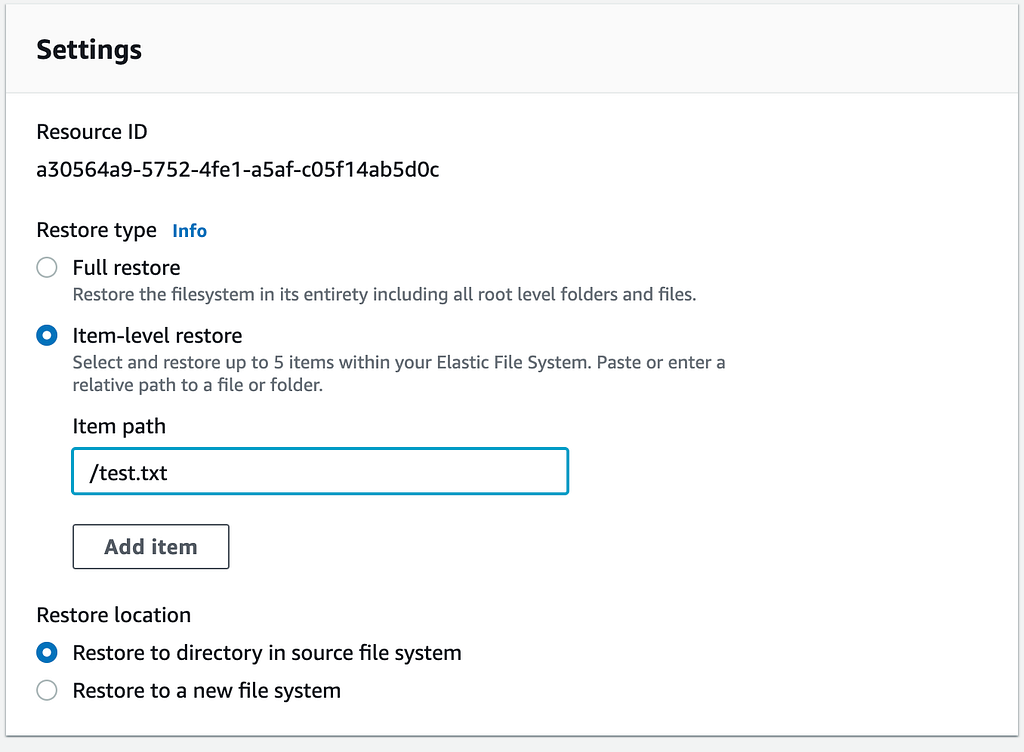Click the Add item button

pyautogui.click(x=151, y=546)
